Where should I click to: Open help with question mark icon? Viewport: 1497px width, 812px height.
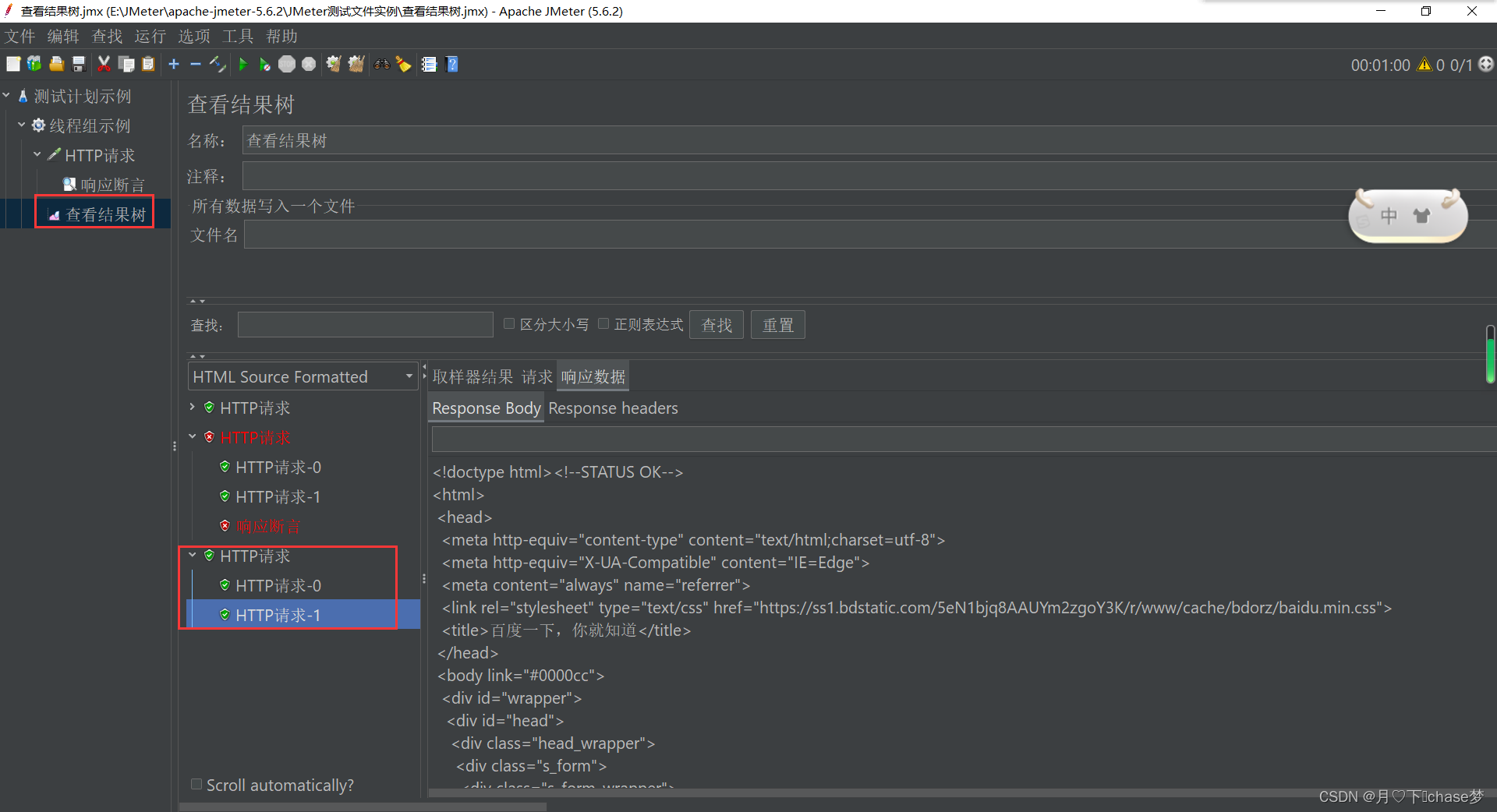(x=451, y=64)
